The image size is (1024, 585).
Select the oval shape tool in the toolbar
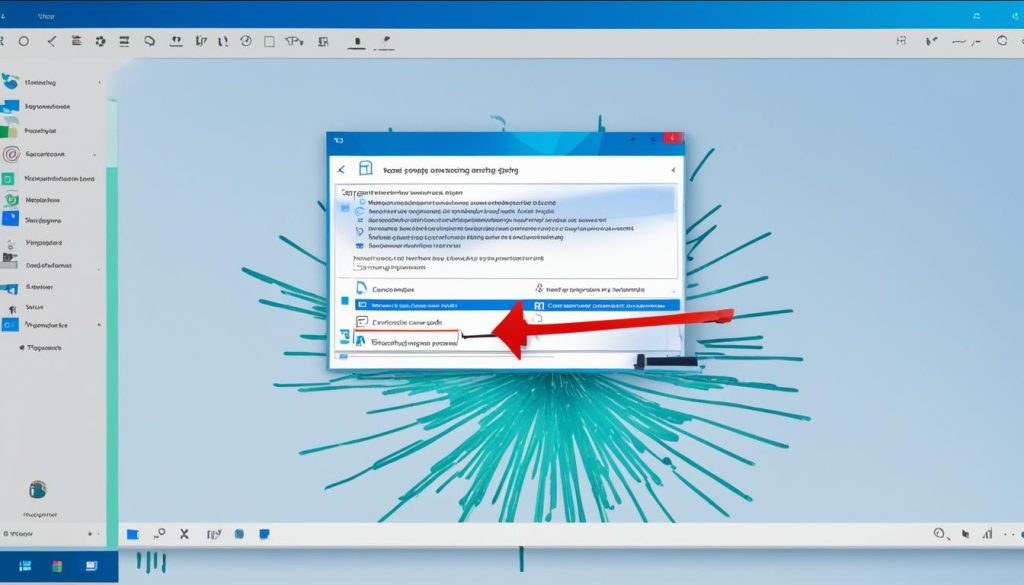24,41
